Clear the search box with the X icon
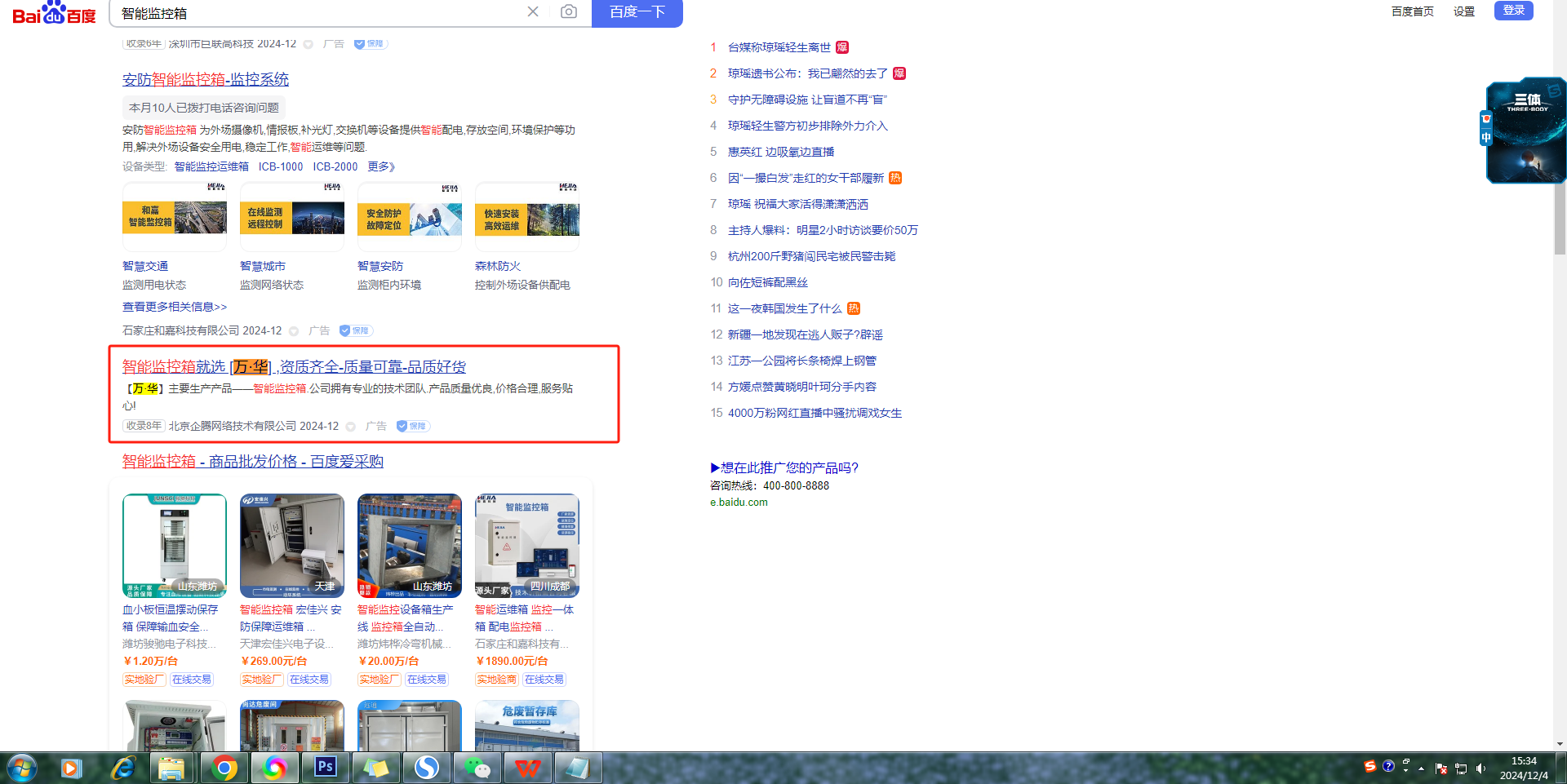 [533, 11]
